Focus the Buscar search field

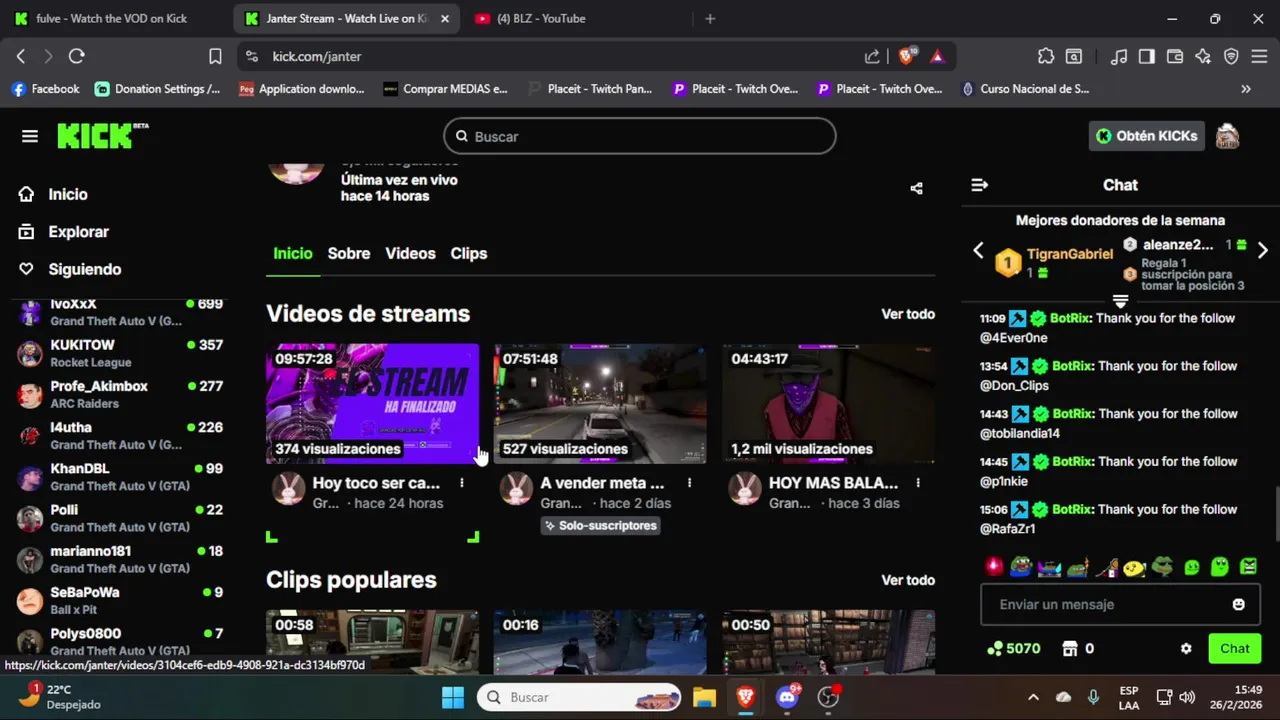(x=640, y=136)
